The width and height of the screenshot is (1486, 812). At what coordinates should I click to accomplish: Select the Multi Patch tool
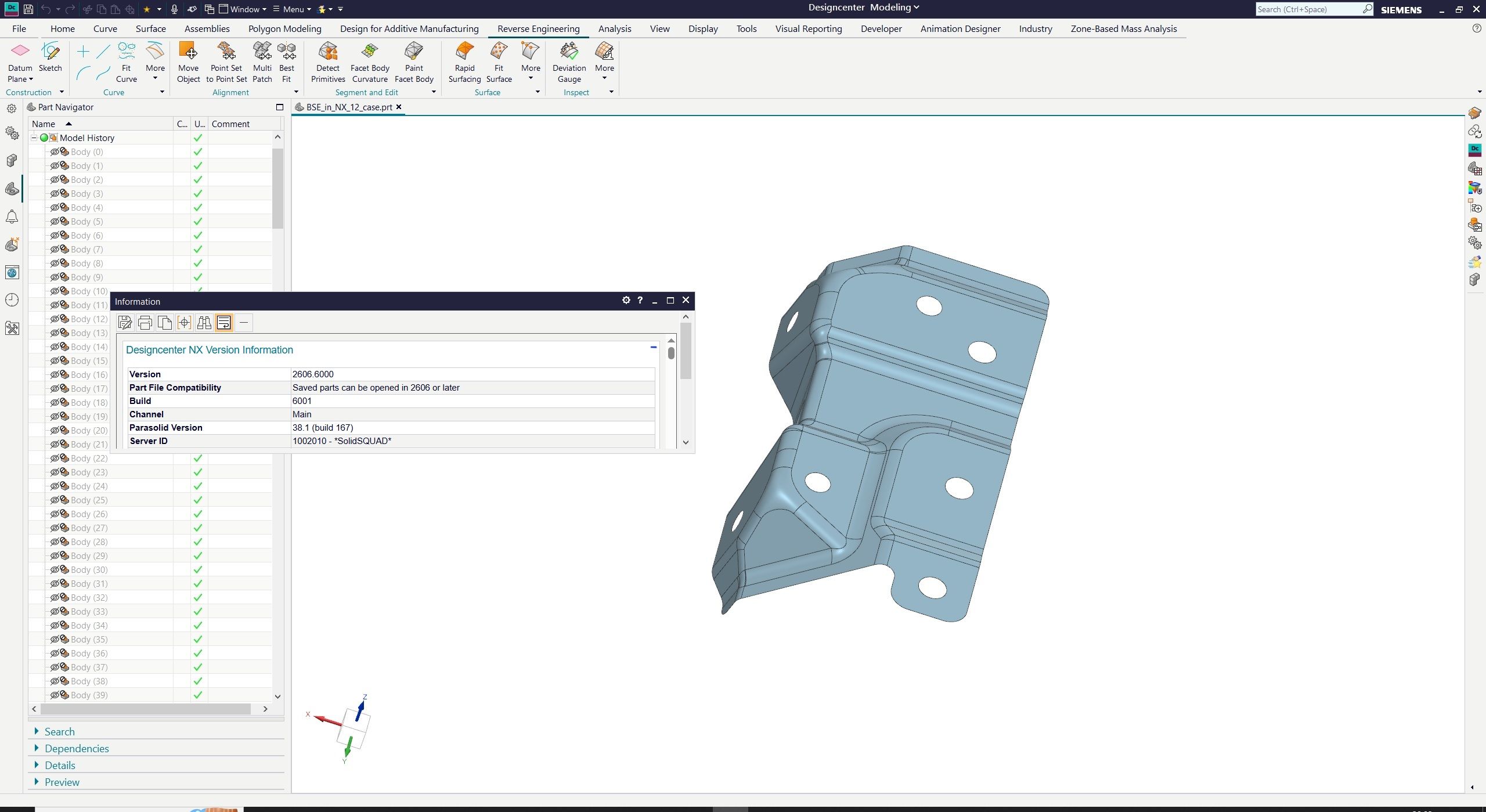[x=262, y=62]
